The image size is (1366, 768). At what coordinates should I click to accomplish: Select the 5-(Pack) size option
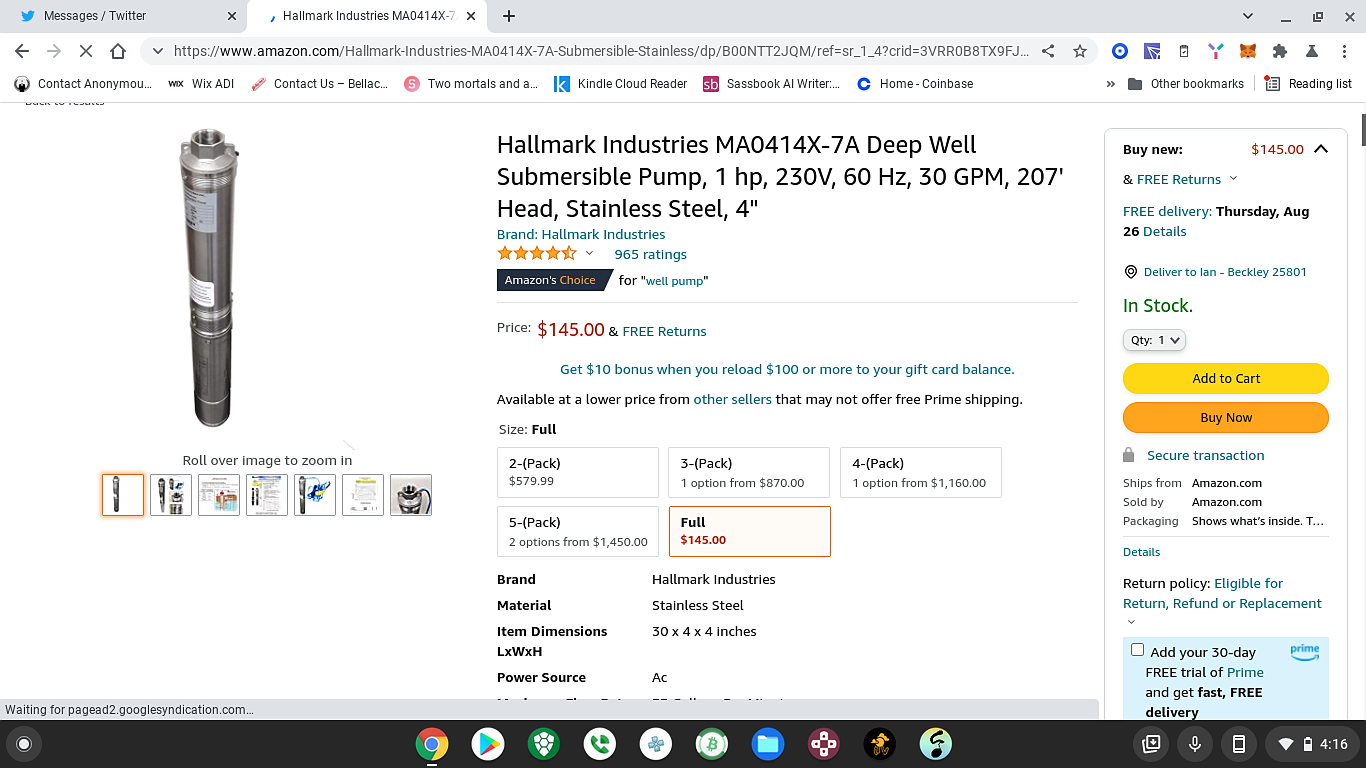(x=578, y=531)
